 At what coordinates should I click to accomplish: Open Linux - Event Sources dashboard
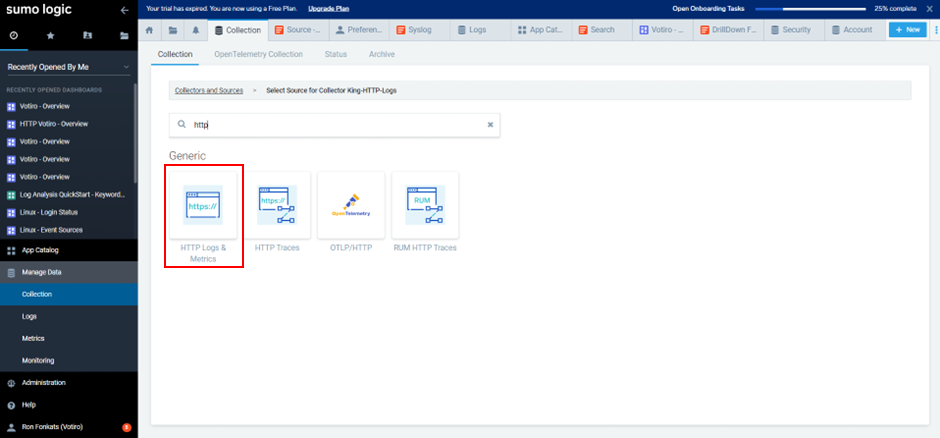point(51,230)
